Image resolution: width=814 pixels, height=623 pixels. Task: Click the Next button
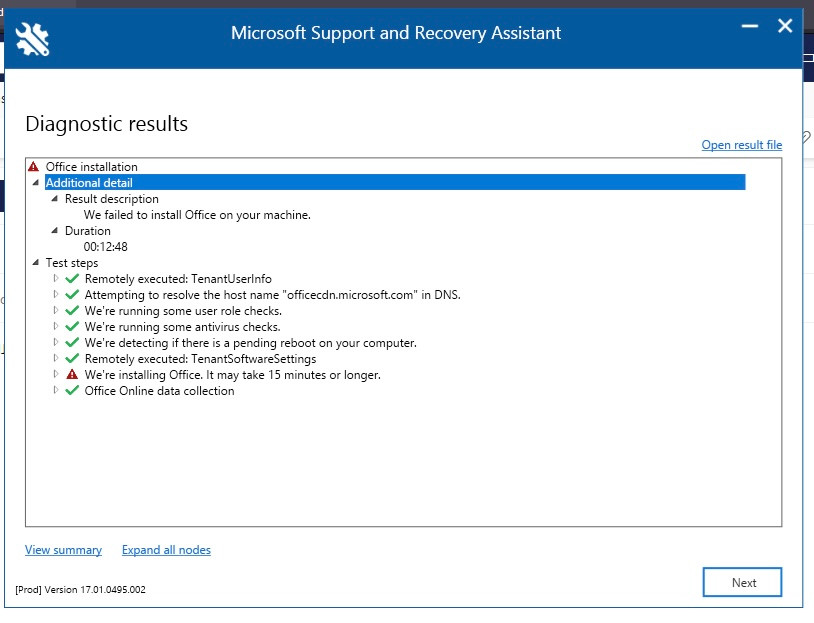pyautogui.click(x=742, y=583)
